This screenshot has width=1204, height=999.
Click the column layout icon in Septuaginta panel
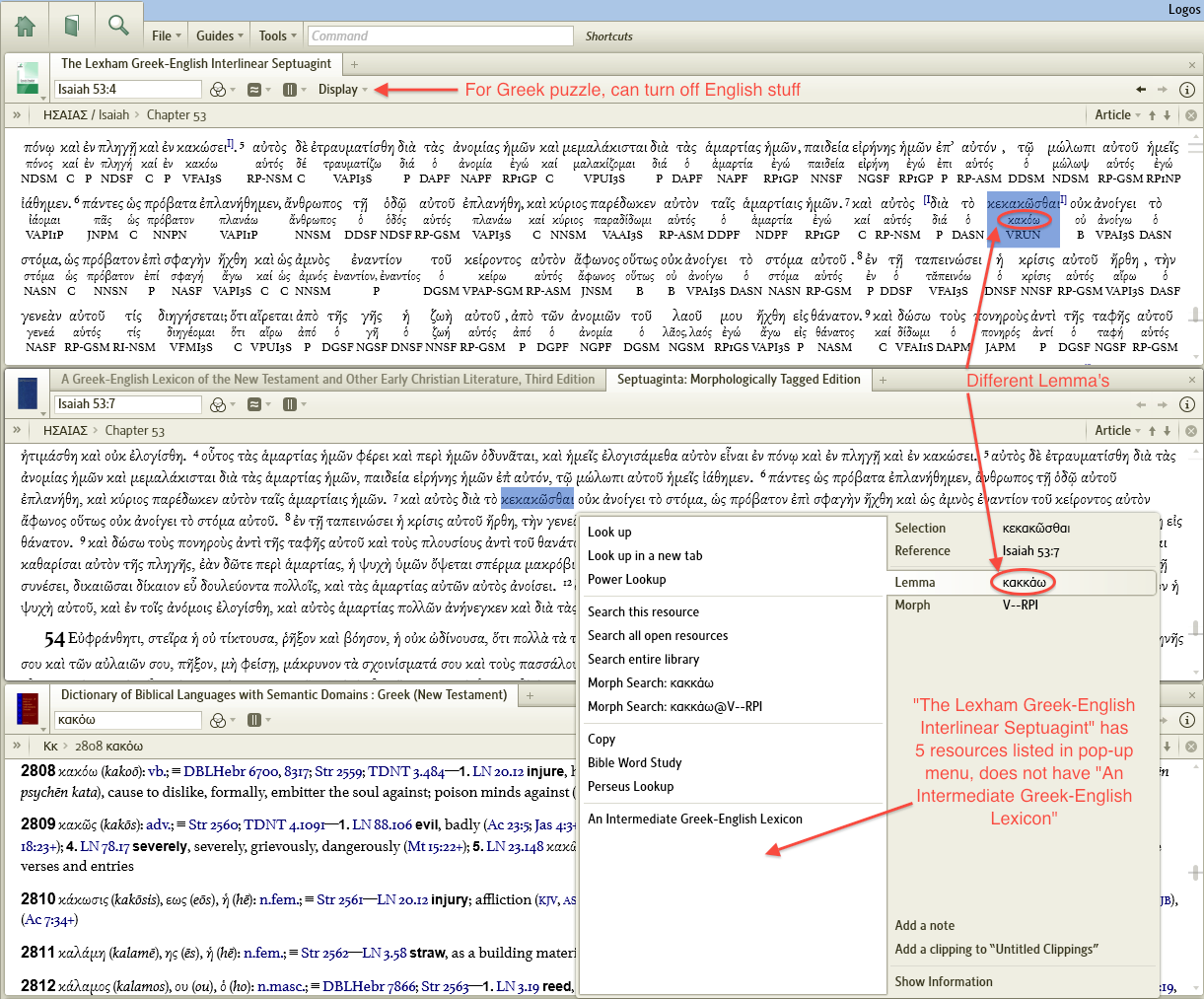[289, 404]
